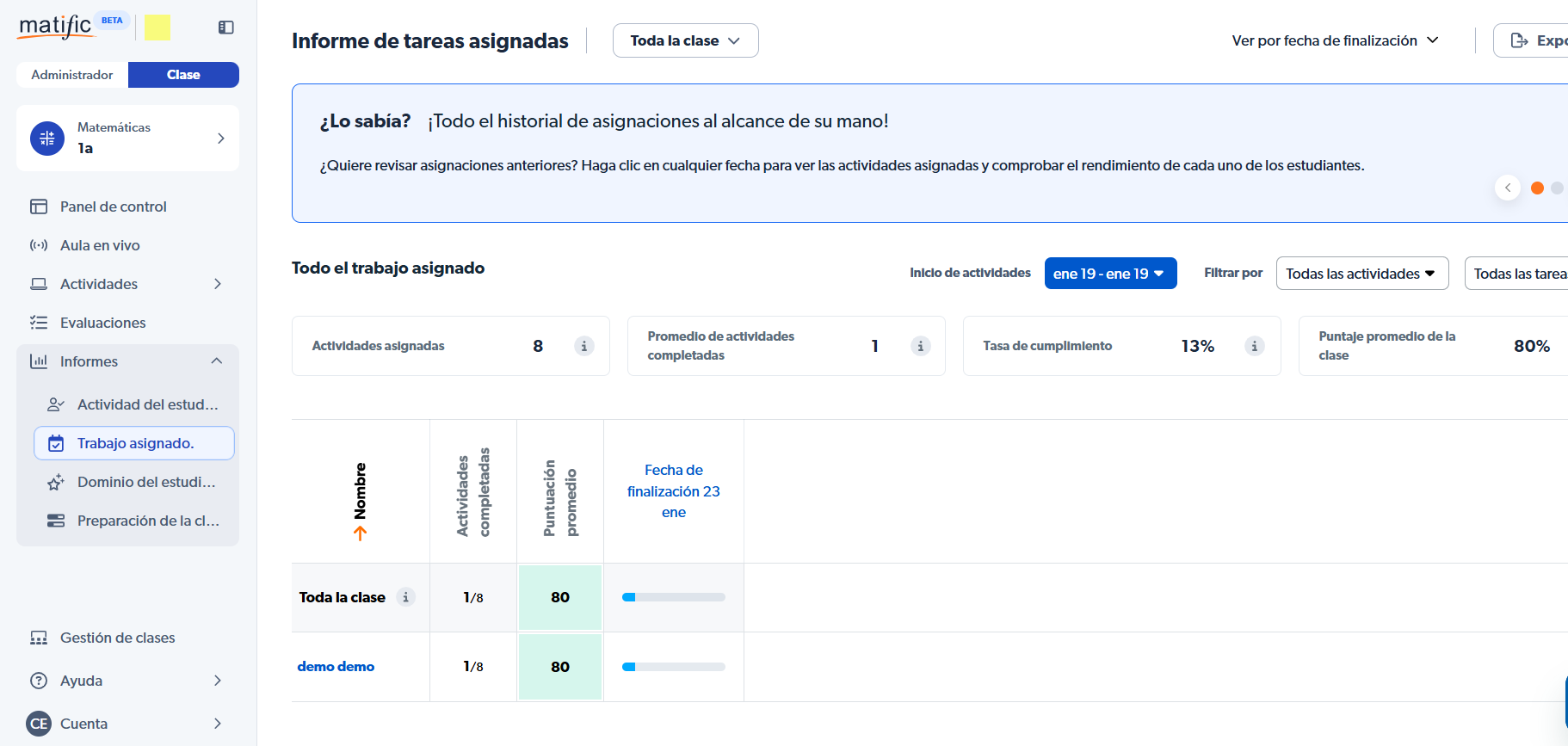Click the info icon for Tasa de cumplimiento
Image resolution: width=1568 pixels, height=746 pixels.
(x=1254, y=346)
